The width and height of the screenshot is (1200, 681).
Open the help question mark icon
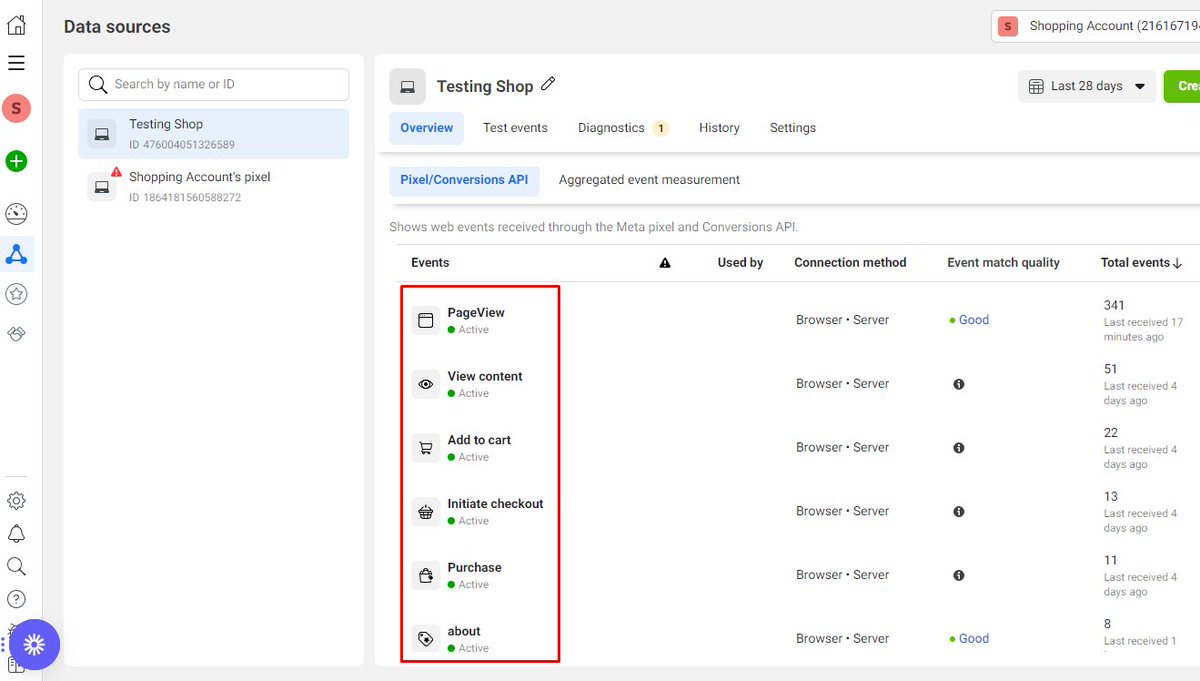pyautogui.click(x=16, y=599)
